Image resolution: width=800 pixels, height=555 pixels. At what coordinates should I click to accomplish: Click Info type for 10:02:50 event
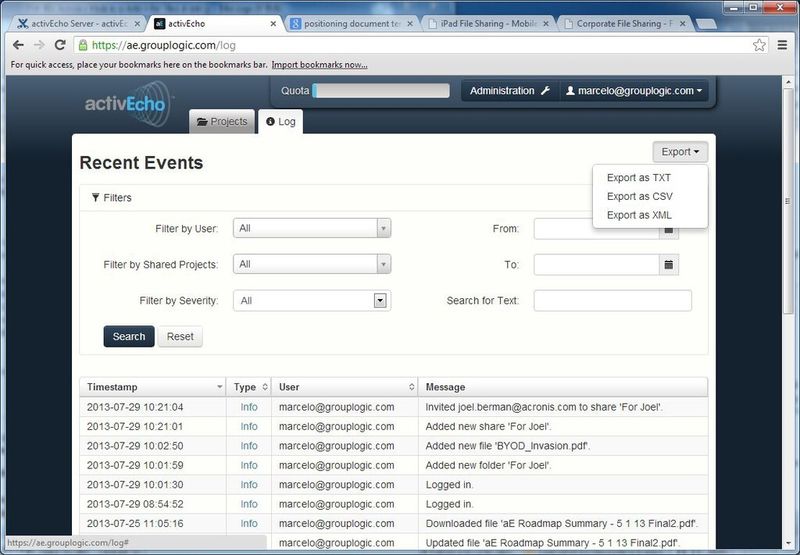tap(249, 446)
